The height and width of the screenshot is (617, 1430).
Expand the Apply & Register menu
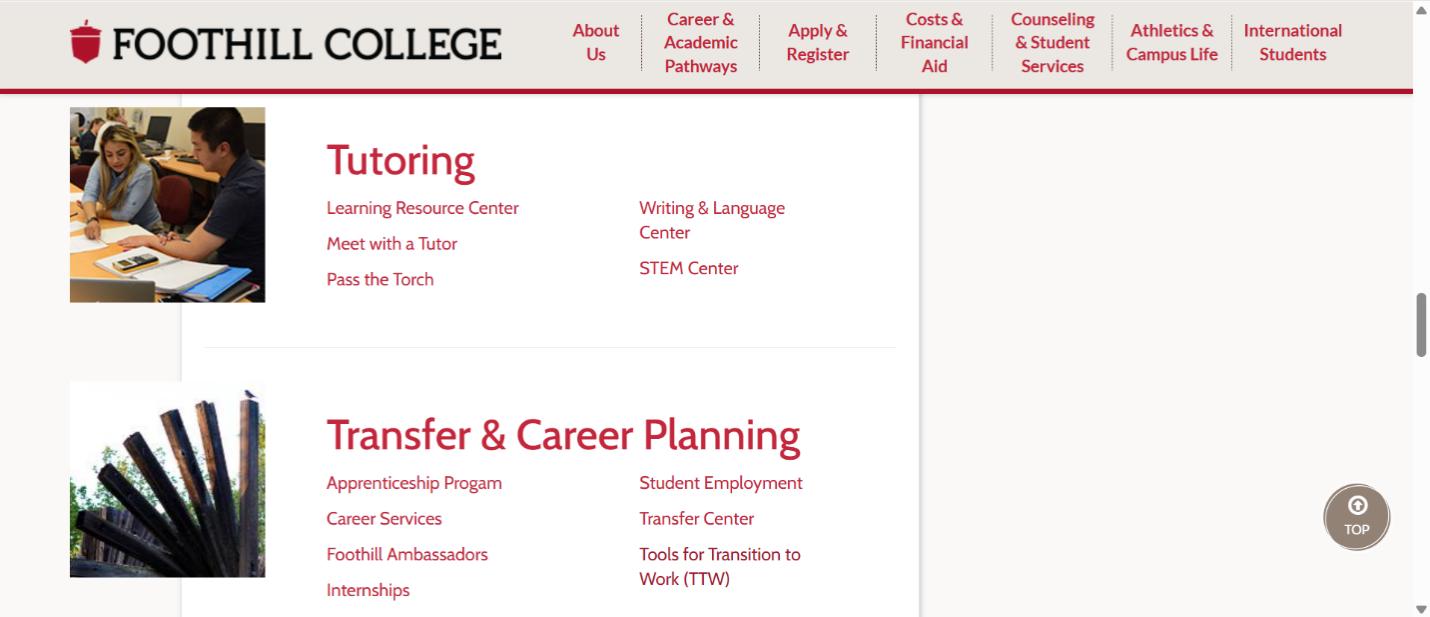817,43
